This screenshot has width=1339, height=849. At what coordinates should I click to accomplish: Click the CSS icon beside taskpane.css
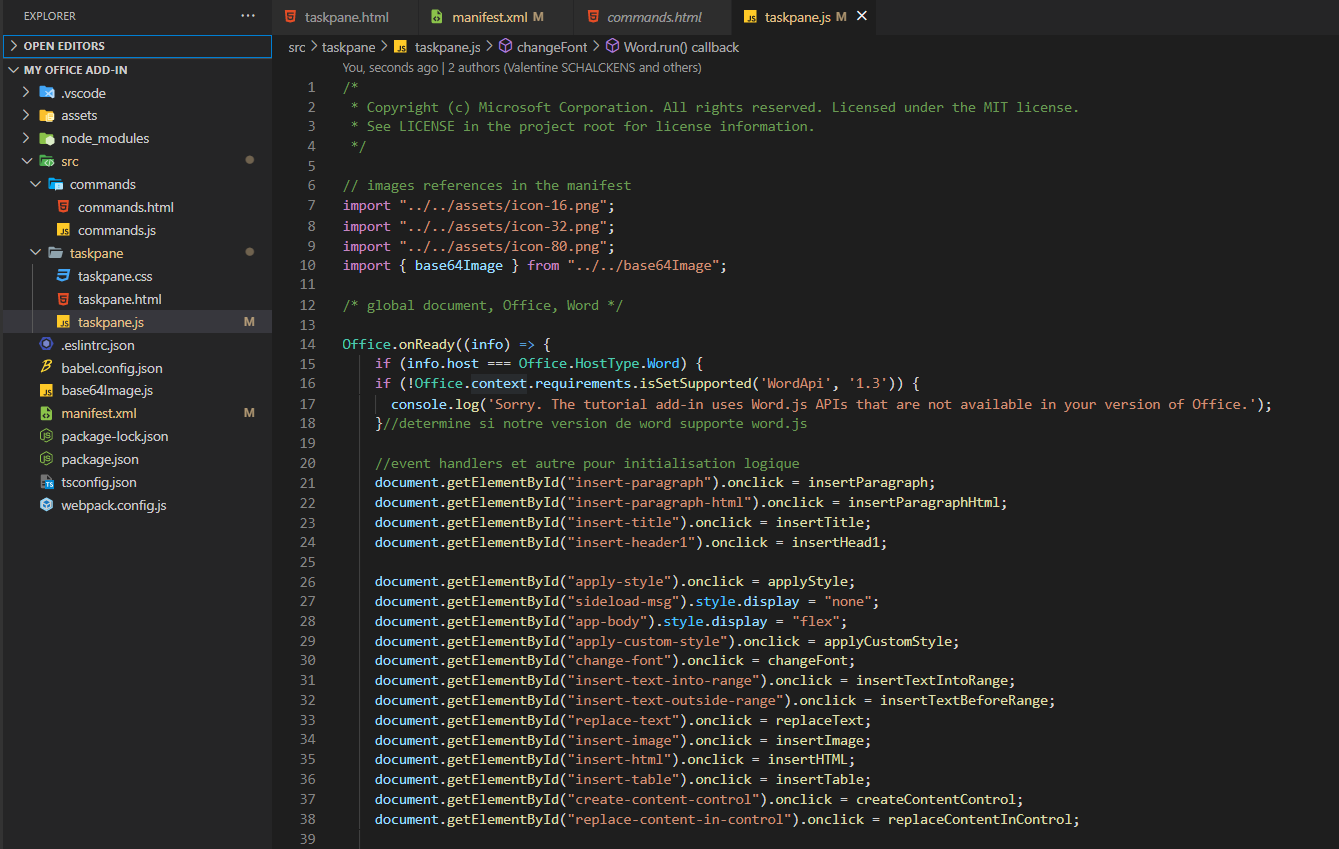tap(63, 277)
